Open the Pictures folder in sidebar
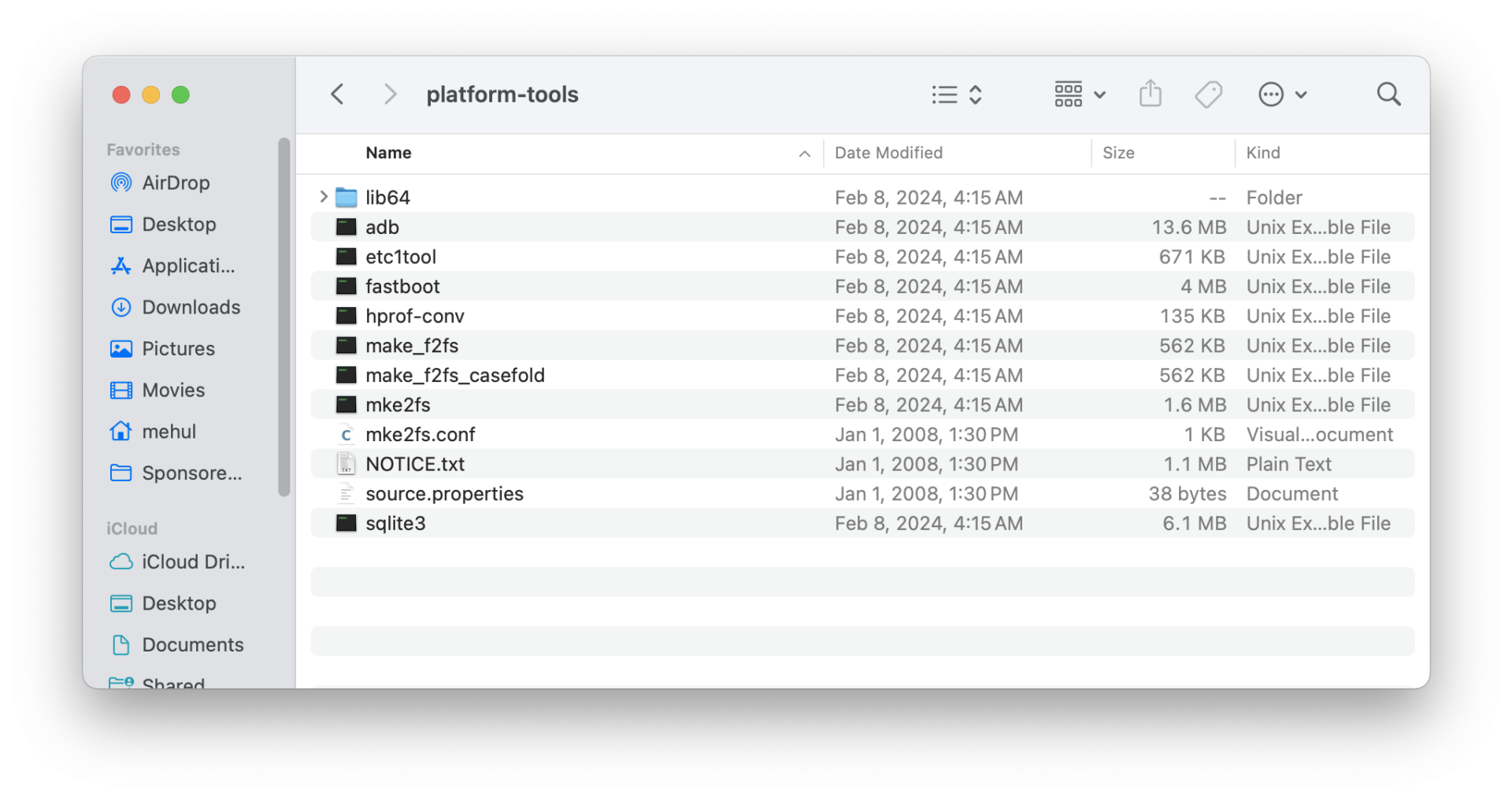The width and height of the screenshot is (1512, 798). (178, 348)
